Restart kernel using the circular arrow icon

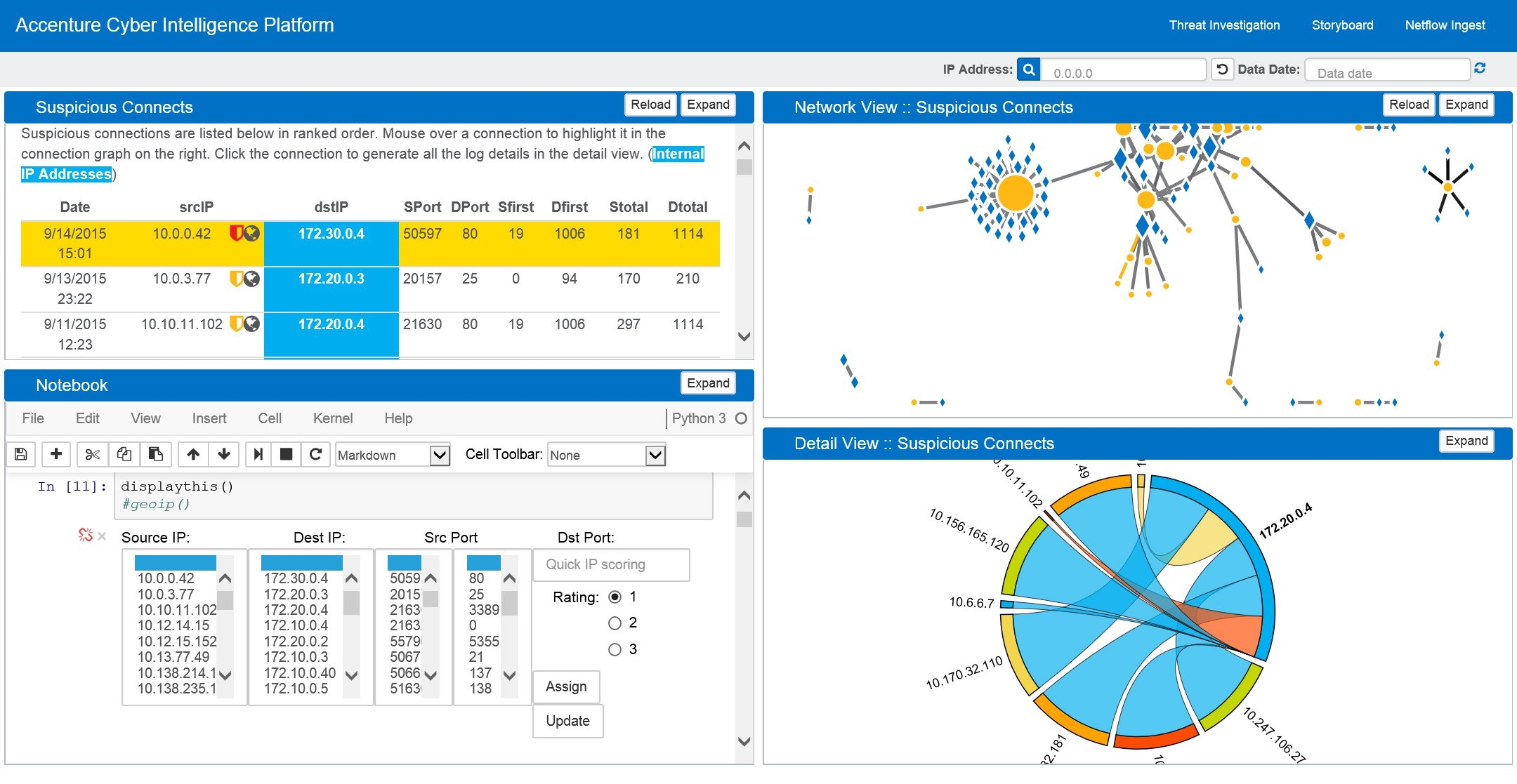click(x=316, y=454)
